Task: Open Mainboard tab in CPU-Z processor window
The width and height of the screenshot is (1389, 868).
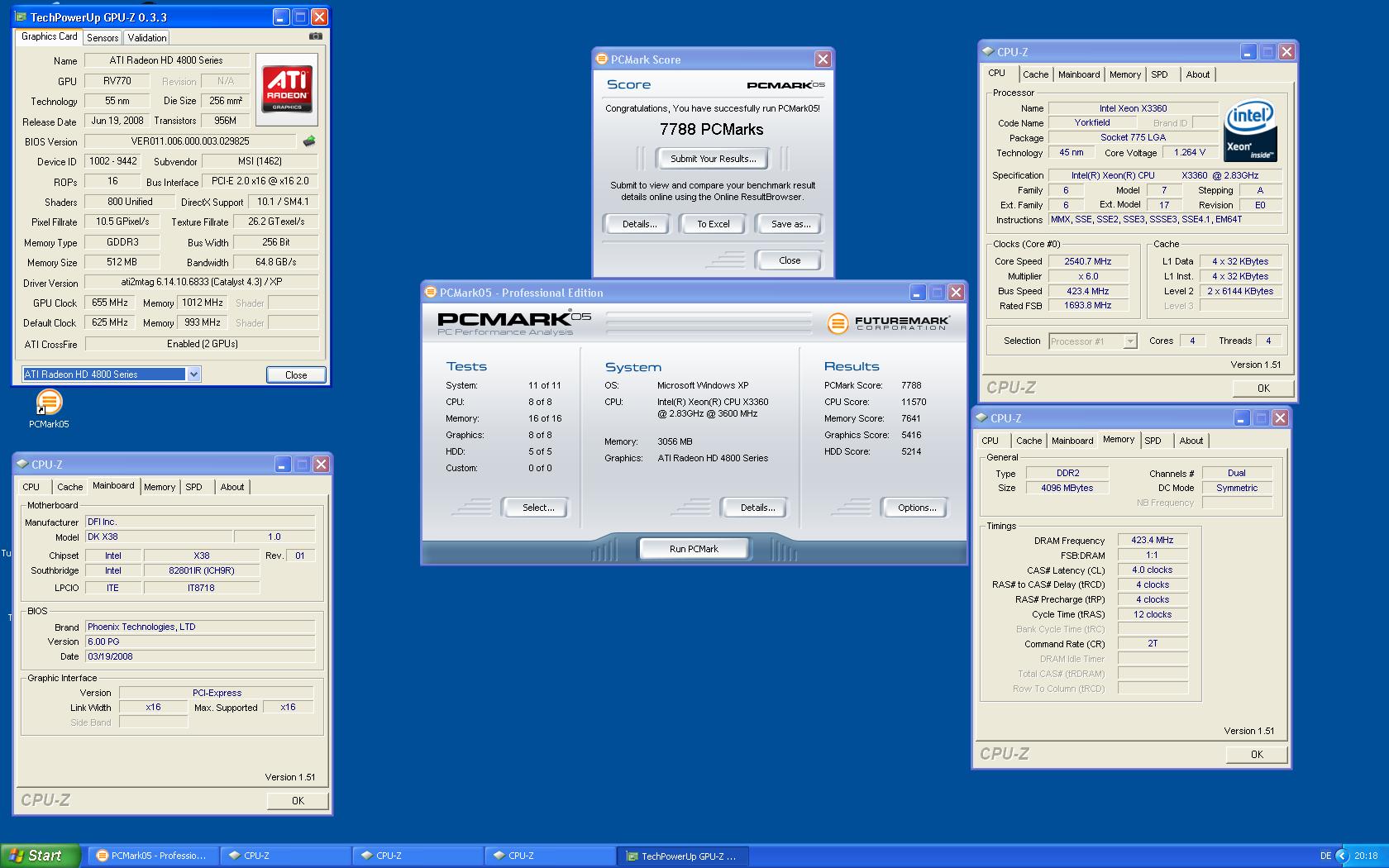Action: click(1079, 74)
